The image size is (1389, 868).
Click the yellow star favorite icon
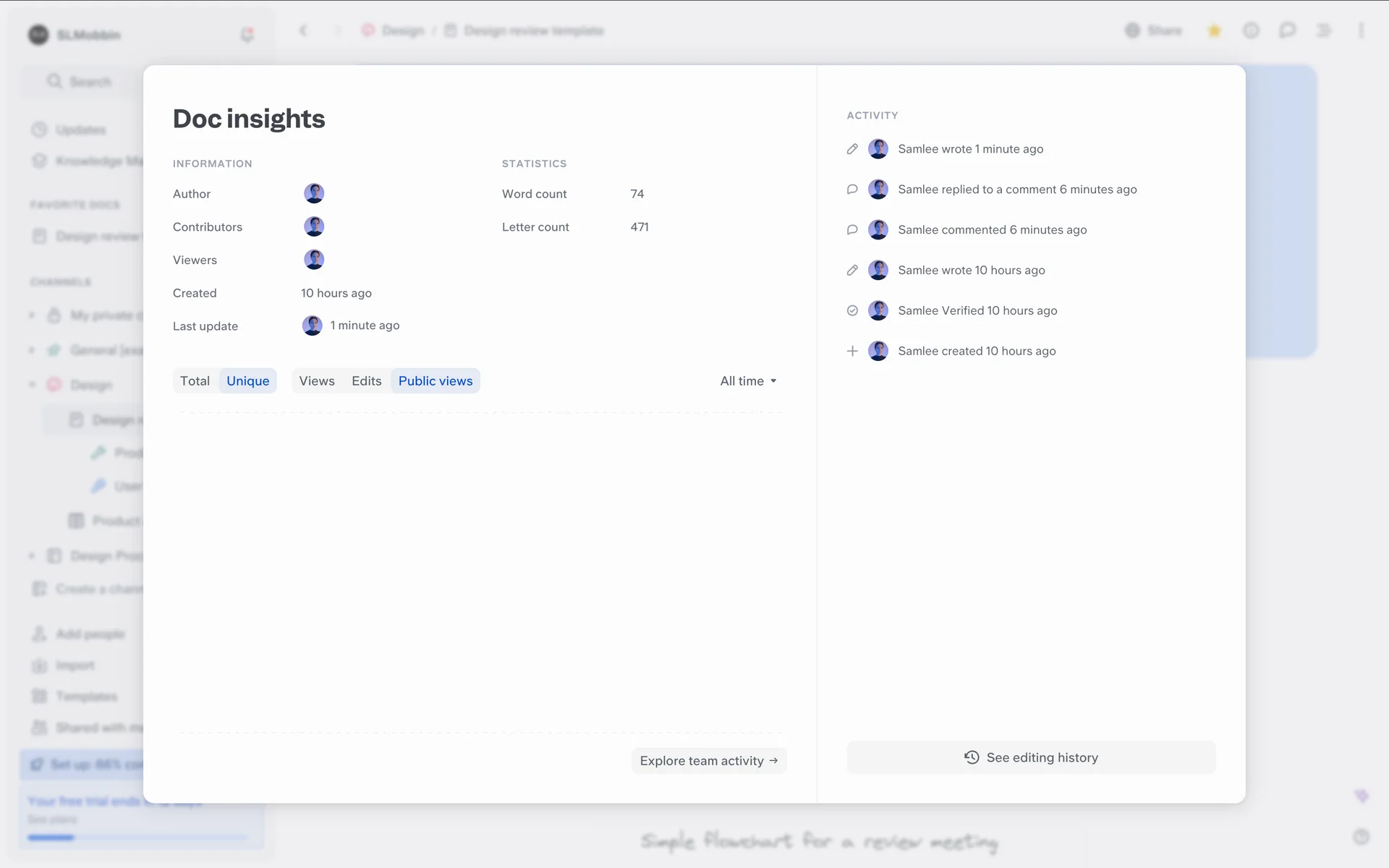pyautogui.click(x=1215, y=30)
